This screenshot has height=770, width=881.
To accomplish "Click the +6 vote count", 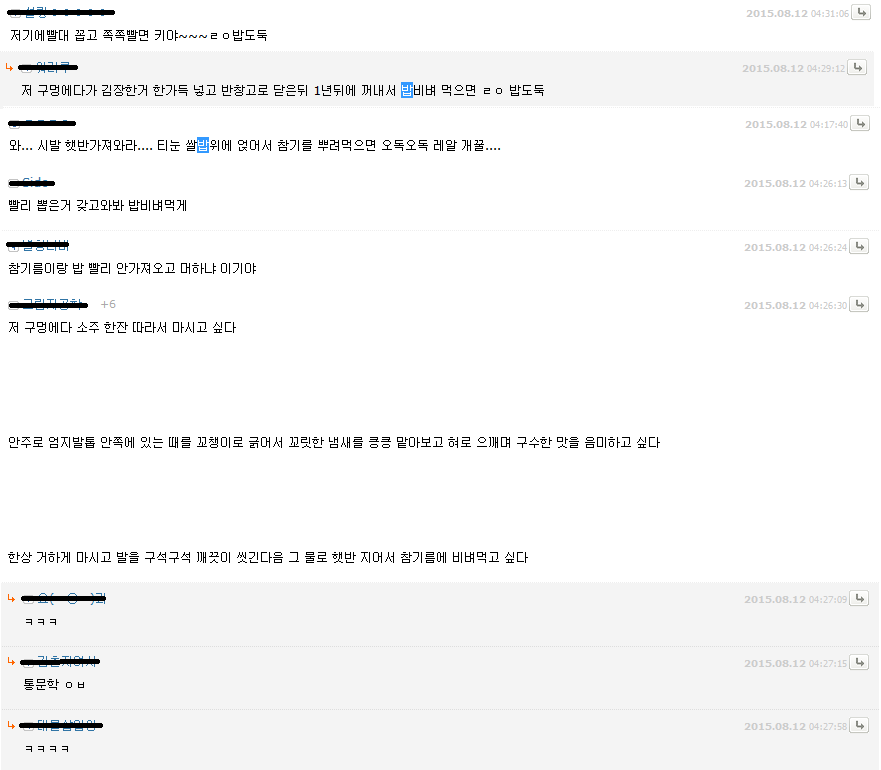I will click(108, 304).
